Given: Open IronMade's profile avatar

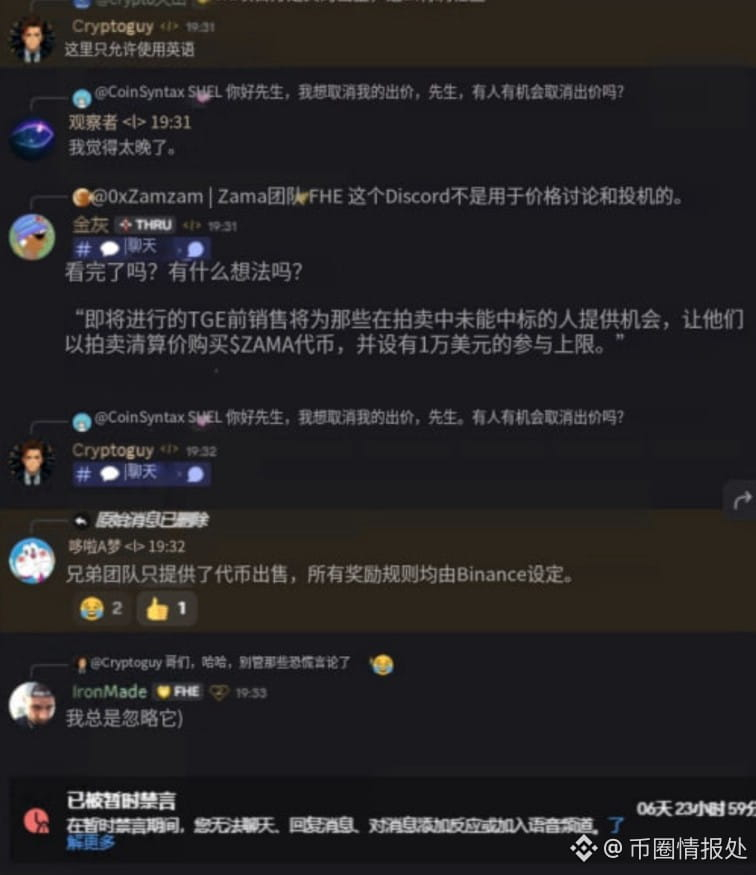Looking at the screenshot, I should 32,705.
